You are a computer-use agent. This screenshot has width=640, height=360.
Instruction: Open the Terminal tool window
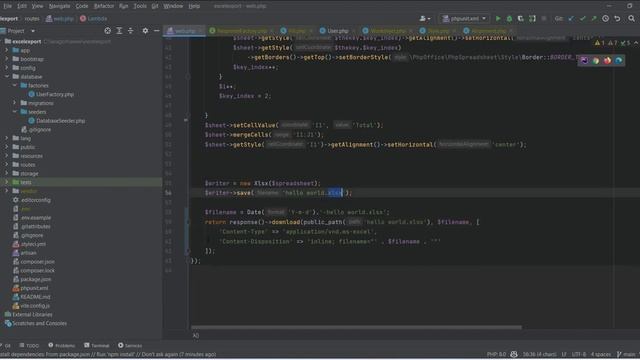pyautogui.click(x=97, y=346)
